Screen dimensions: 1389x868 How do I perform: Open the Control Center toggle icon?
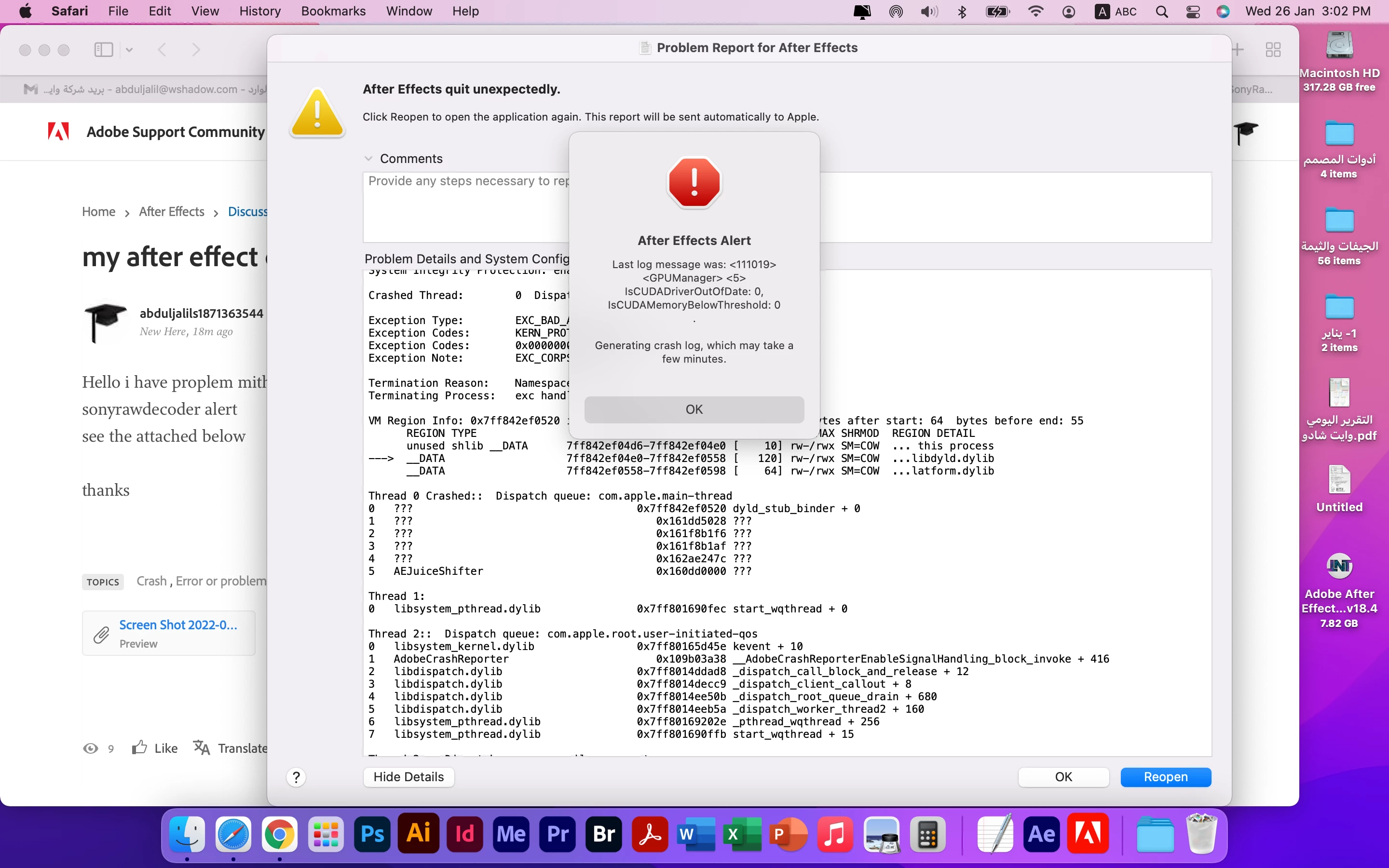tap(1193, 12)
